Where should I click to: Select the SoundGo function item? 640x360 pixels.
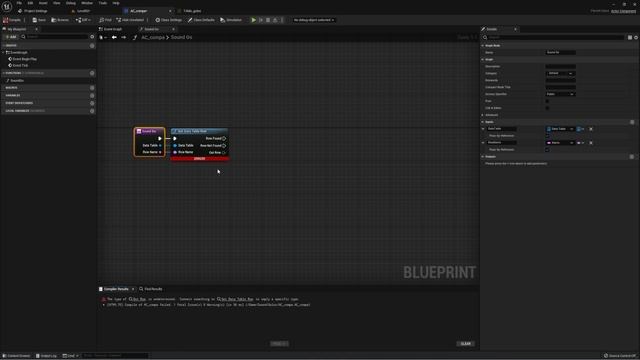click(x=17, y=80)
